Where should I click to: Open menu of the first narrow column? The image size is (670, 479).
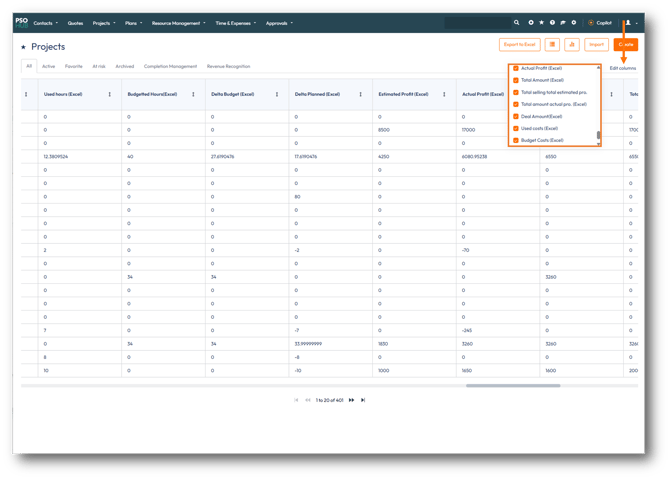(x=26, y=94)
